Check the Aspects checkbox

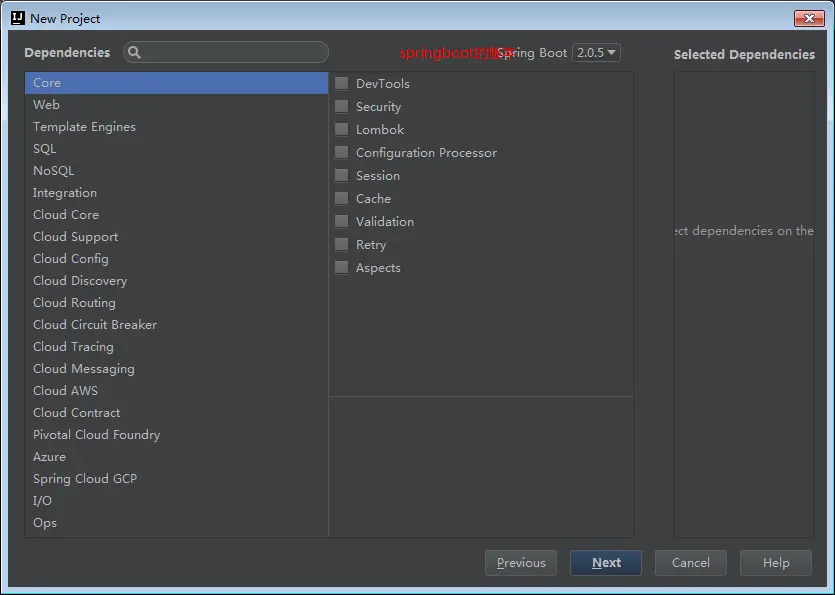point(341,267)
